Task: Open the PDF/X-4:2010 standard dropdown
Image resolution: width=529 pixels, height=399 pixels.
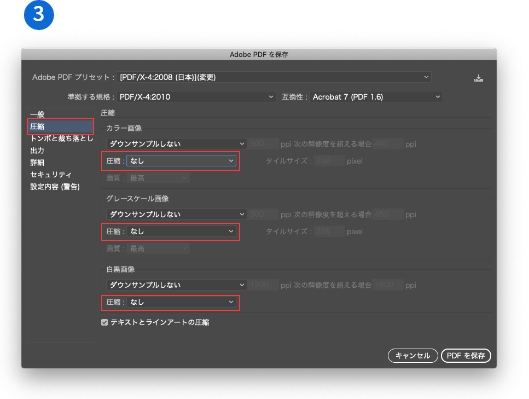Action: (196, 97)
